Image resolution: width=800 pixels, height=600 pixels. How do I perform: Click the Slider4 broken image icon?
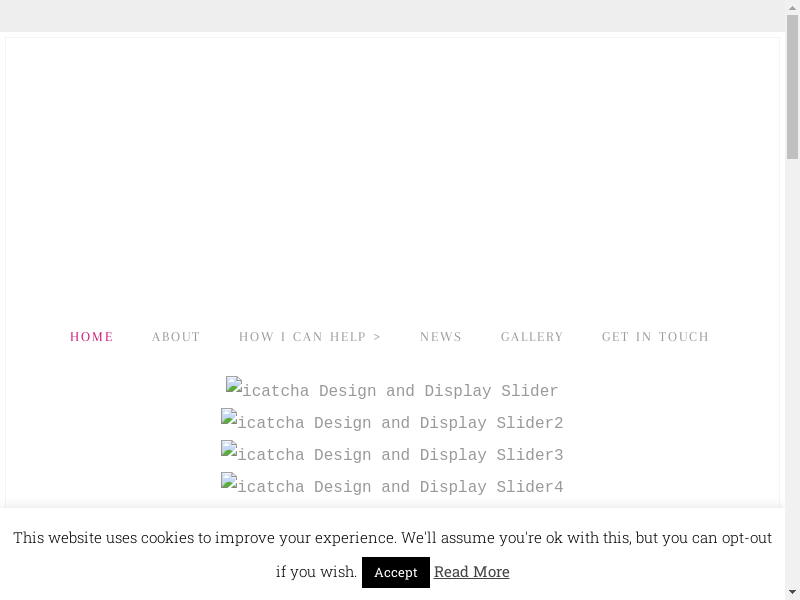(229, 481)
